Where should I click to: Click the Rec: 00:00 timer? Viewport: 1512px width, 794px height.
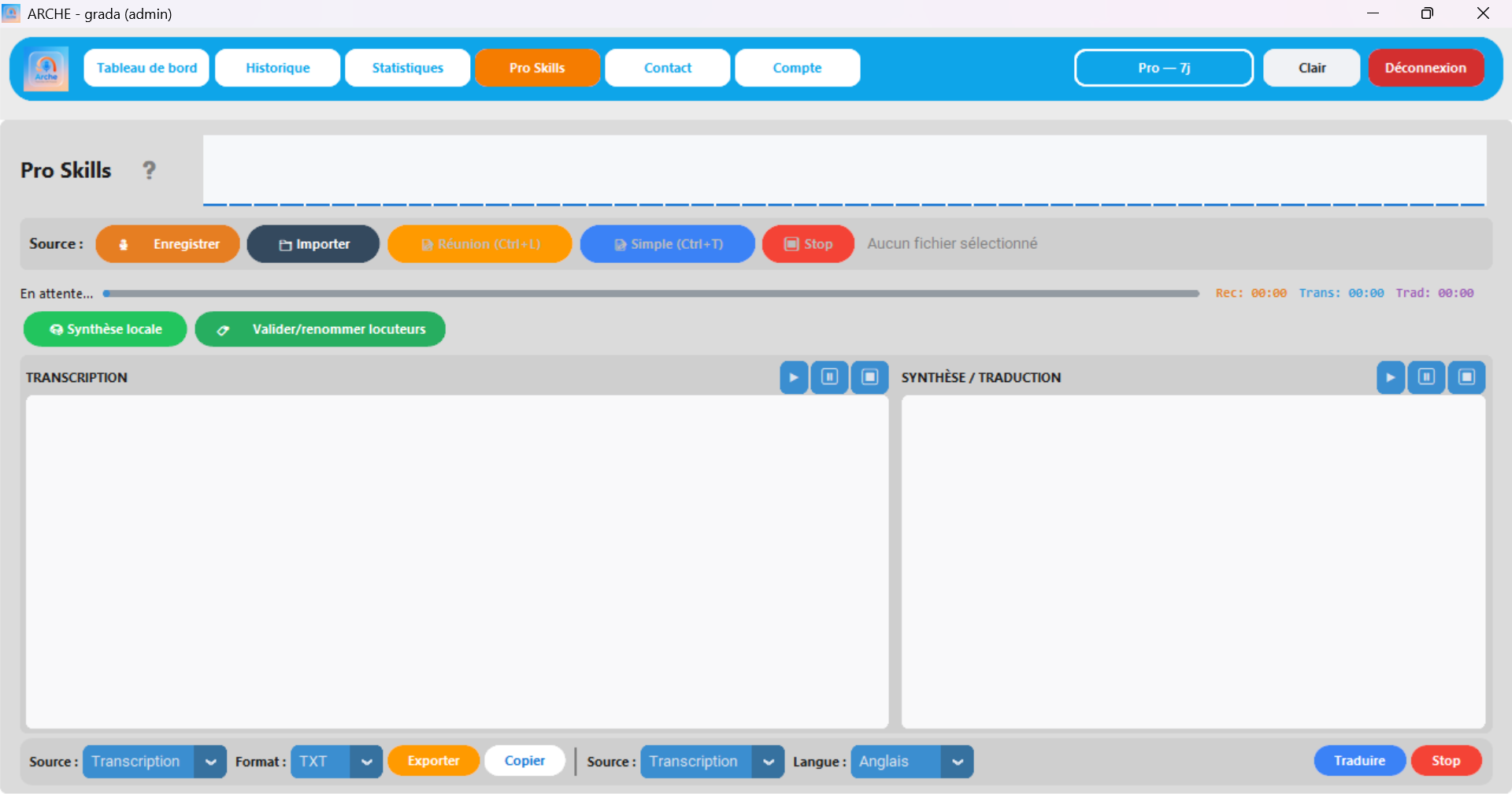pos(1251,293)
